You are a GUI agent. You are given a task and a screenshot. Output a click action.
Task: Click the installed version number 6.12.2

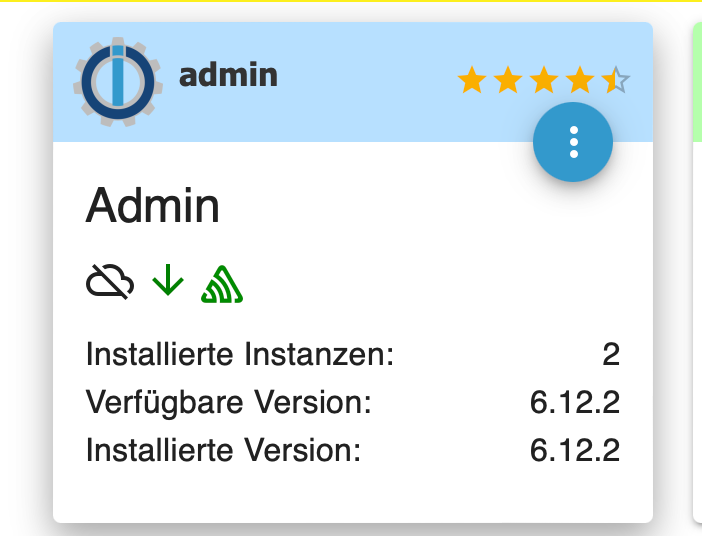pyautogui.click(x=575, y=450)
